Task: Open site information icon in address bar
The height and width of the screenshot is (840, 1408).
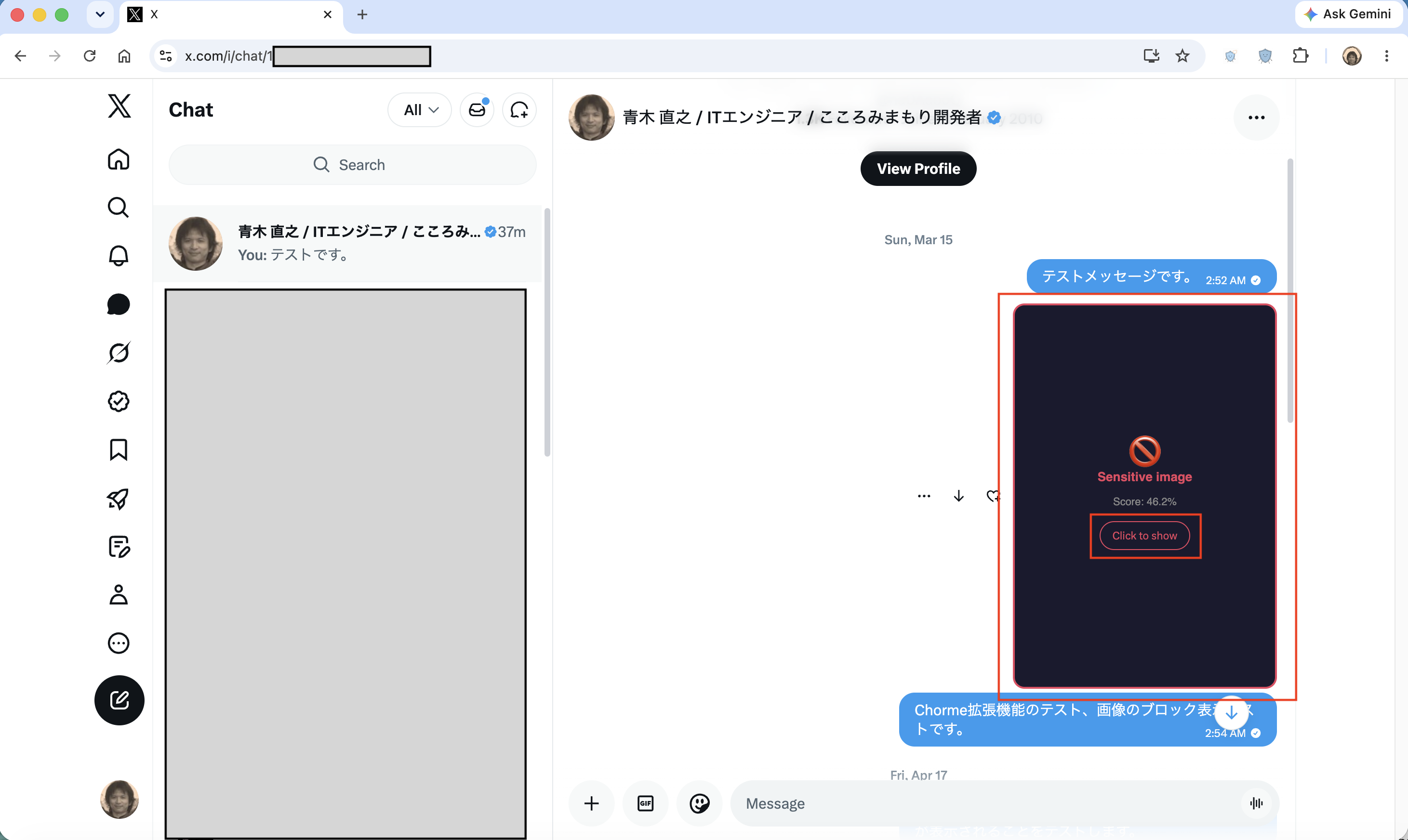Action: (166, 55)
